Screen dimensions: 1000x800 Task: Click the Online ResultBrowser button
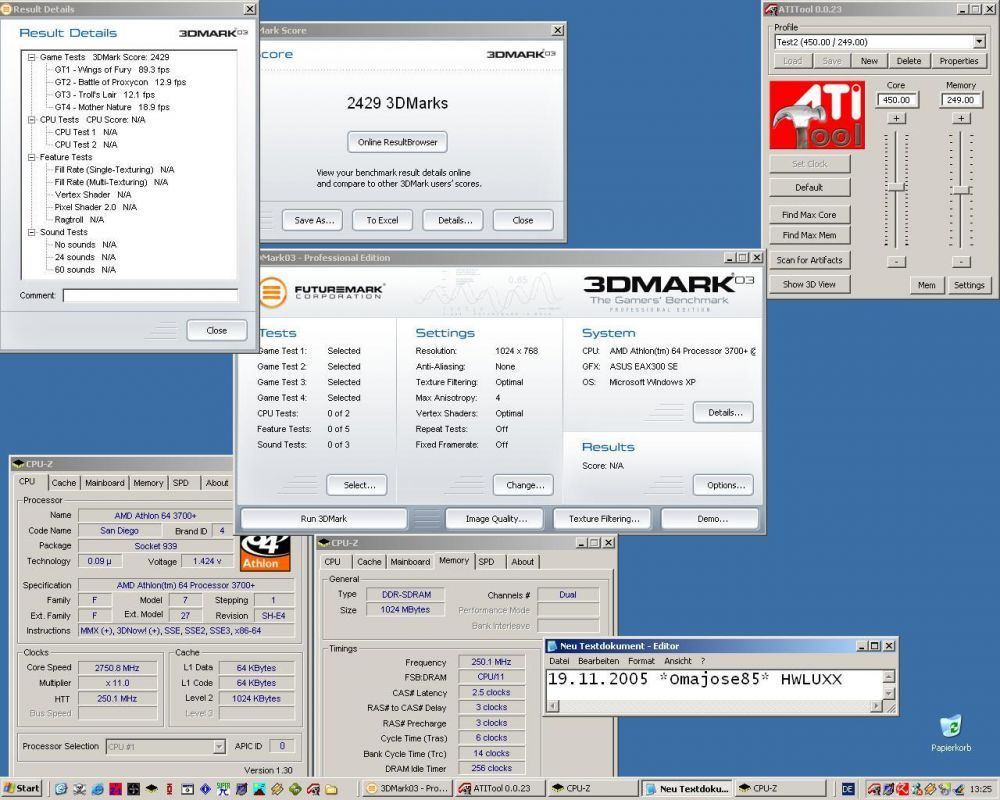pyautogui.click(x=397, y=142)
